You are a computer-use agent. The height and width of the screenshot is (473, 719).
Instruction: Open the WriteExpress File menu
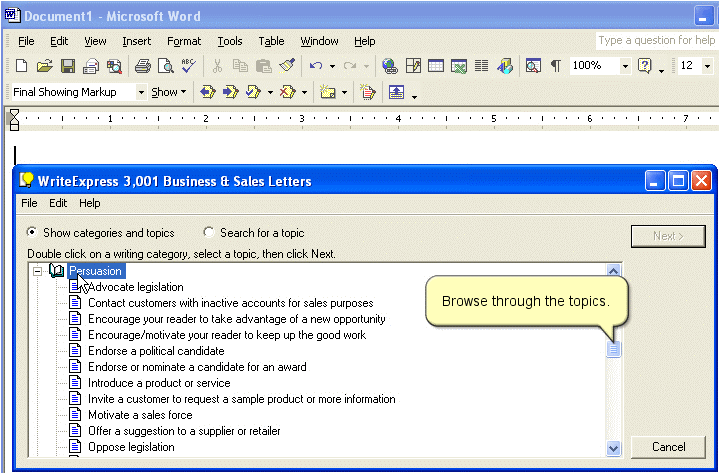tap(29, 203)
